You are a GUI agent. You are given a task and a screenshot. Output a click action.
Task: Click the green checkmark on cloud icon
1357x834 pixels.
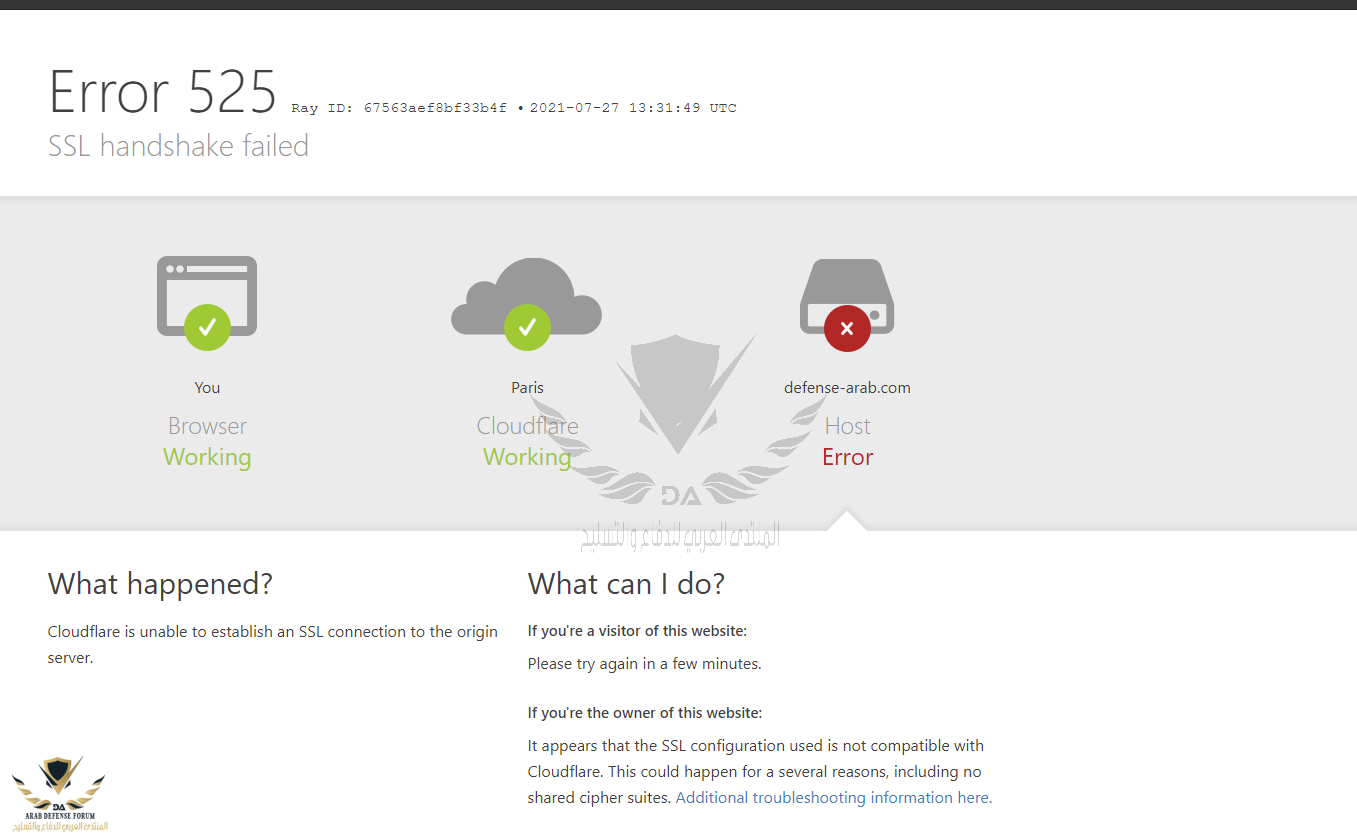tap(527, 327)
